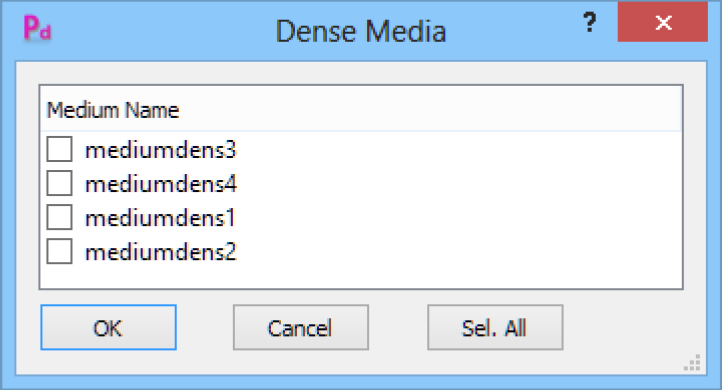Click blank space right of Sel. All button
Image resolution: width=722 pixels, height=390 pixels.
click(x=633, y=327)
